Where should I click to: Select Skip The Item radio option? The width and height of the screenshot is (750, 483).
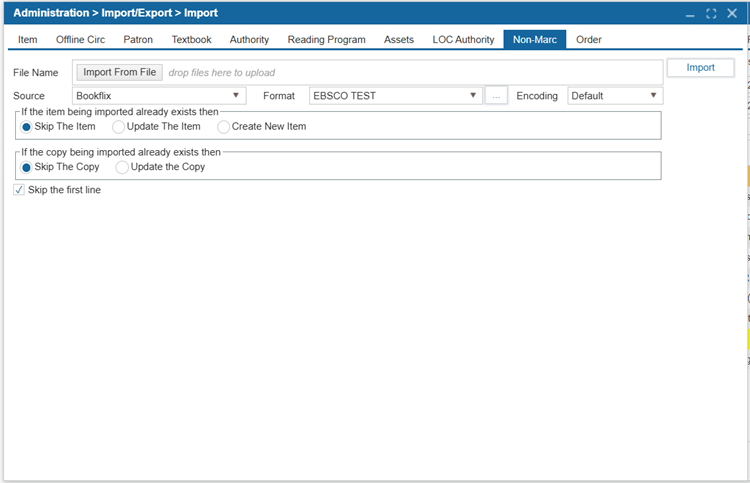(x=27, y=127)
